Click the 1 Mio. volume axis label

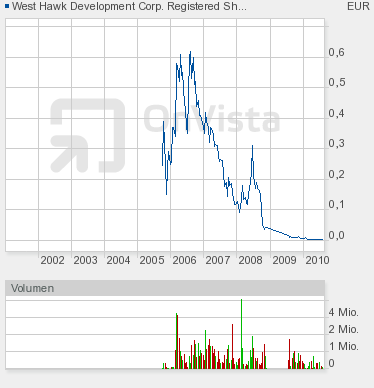coord(343,346)
